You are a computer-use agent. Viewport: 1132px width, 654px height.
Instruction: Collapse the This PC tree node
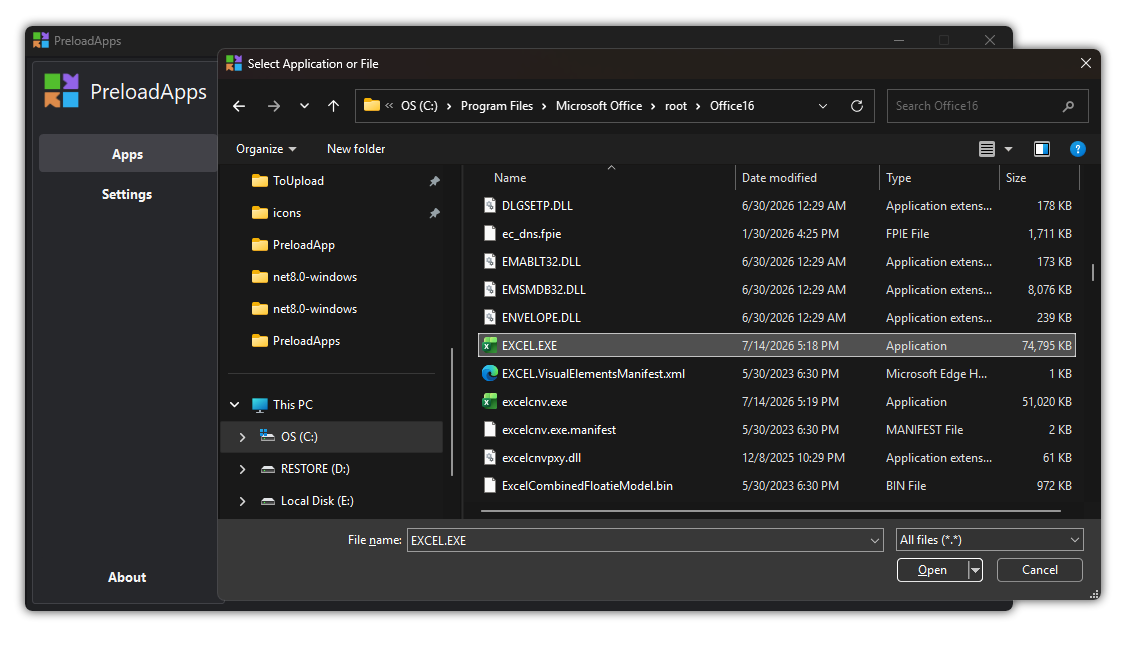235,405
